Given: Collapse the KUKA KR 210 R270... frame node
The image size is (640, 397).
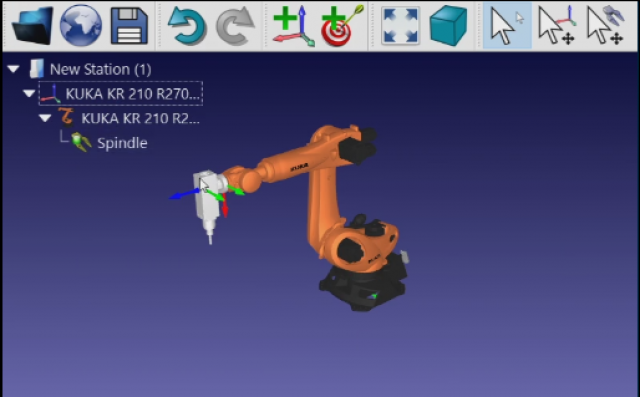Looking at the screenshot, I should [29, 94].
